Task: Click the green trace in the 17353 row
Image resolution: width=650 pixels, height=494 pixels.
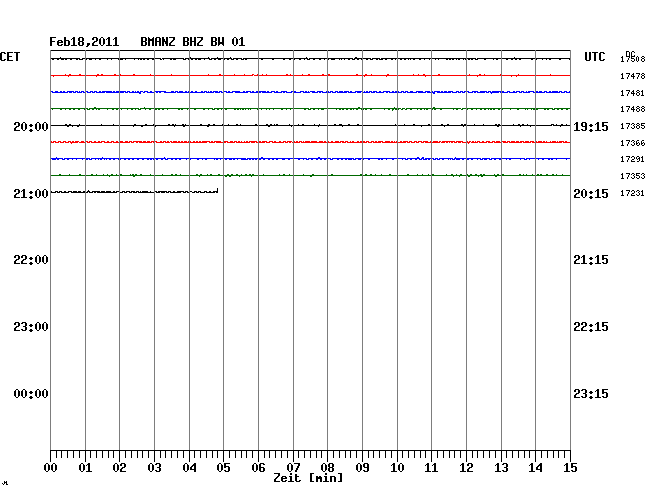Action: tap(310, 175)
